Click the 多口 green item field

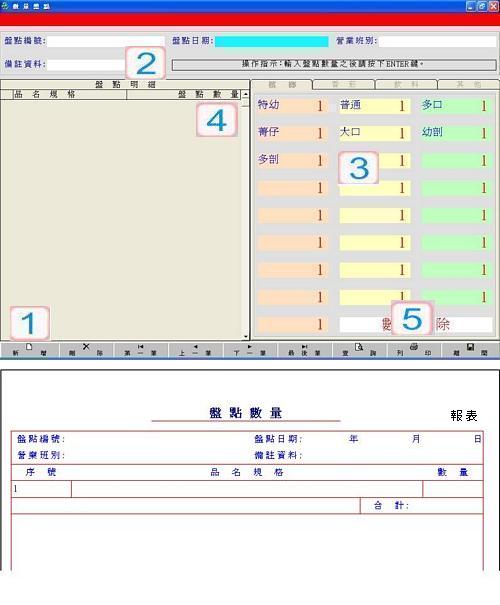(x=456, y=105)
